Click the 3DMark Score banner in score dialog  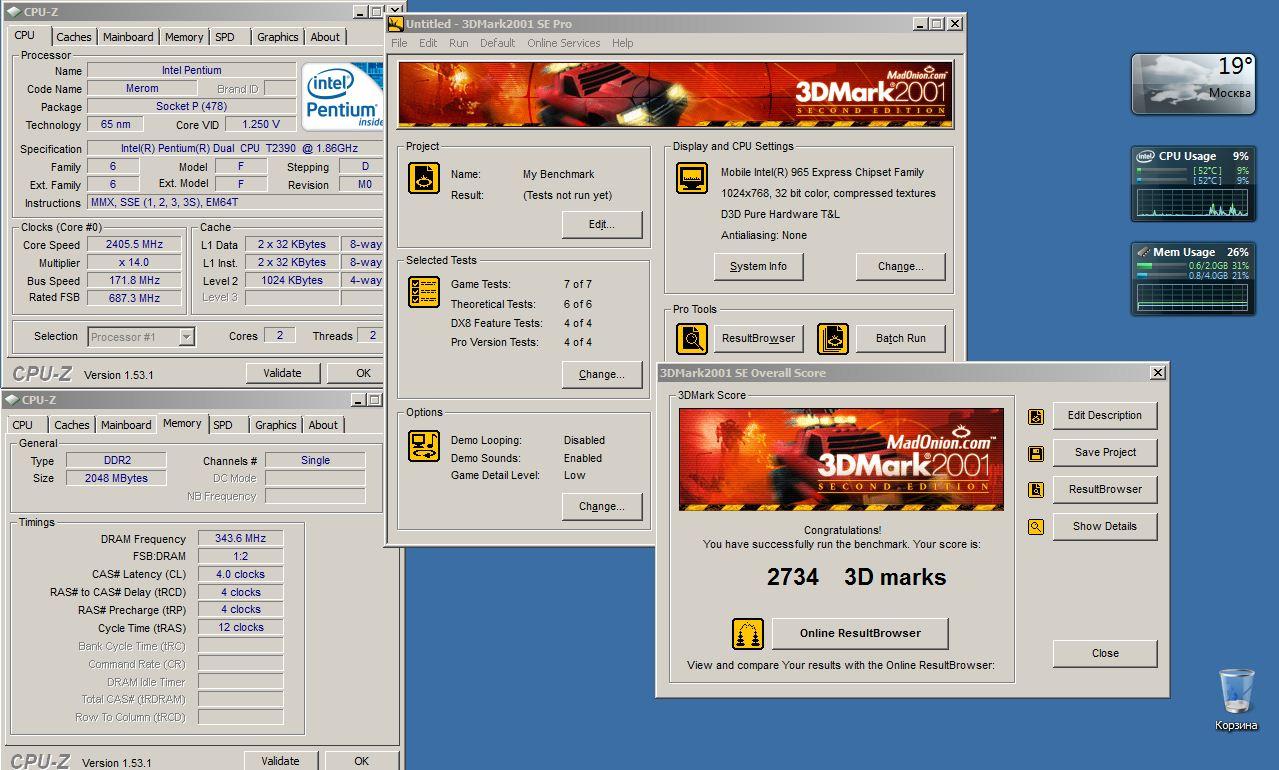[x=841, y=460]
